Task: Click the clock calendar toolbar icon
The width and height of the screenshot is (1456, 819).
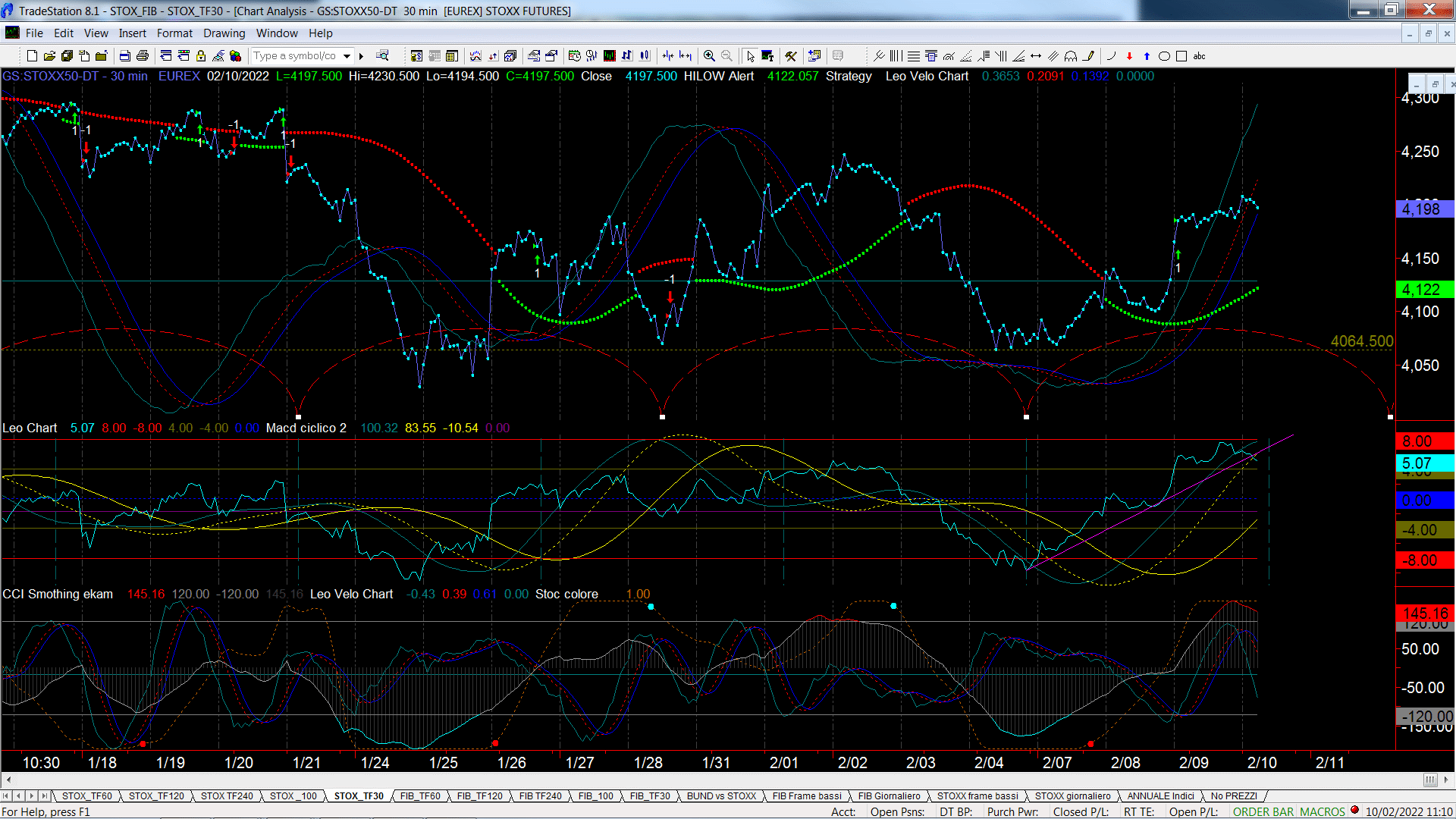Action: pos(574,56)
